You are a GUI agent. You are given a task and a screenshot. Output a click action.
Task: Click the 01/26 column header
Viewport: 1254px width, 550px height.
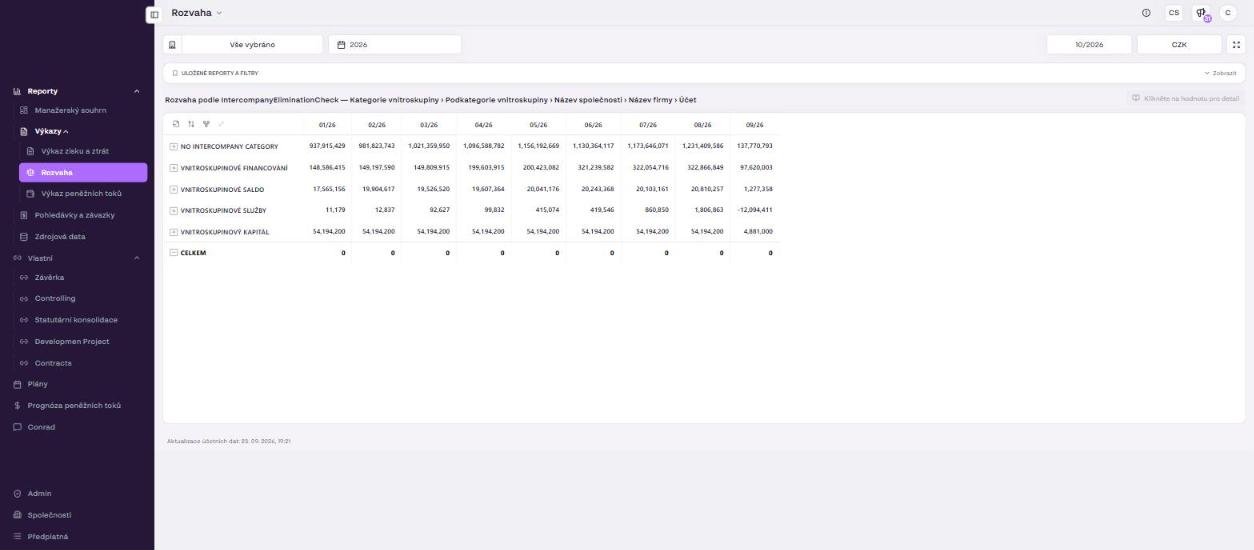click(x=327, y=125)
